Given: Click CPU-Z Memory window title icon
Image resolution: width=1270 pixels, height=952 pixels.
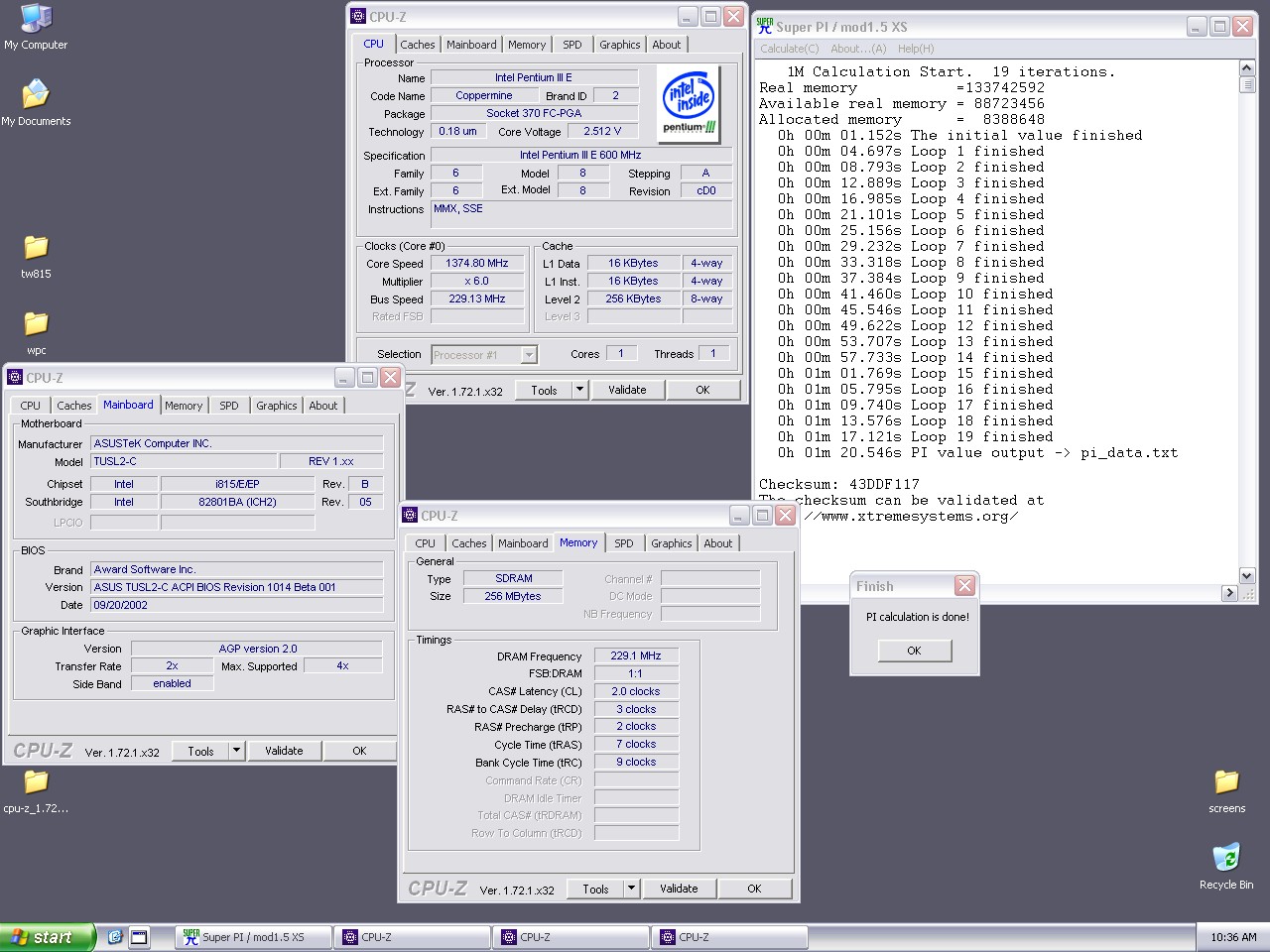Looking at the screenshot, I should (x=410, y=516).
